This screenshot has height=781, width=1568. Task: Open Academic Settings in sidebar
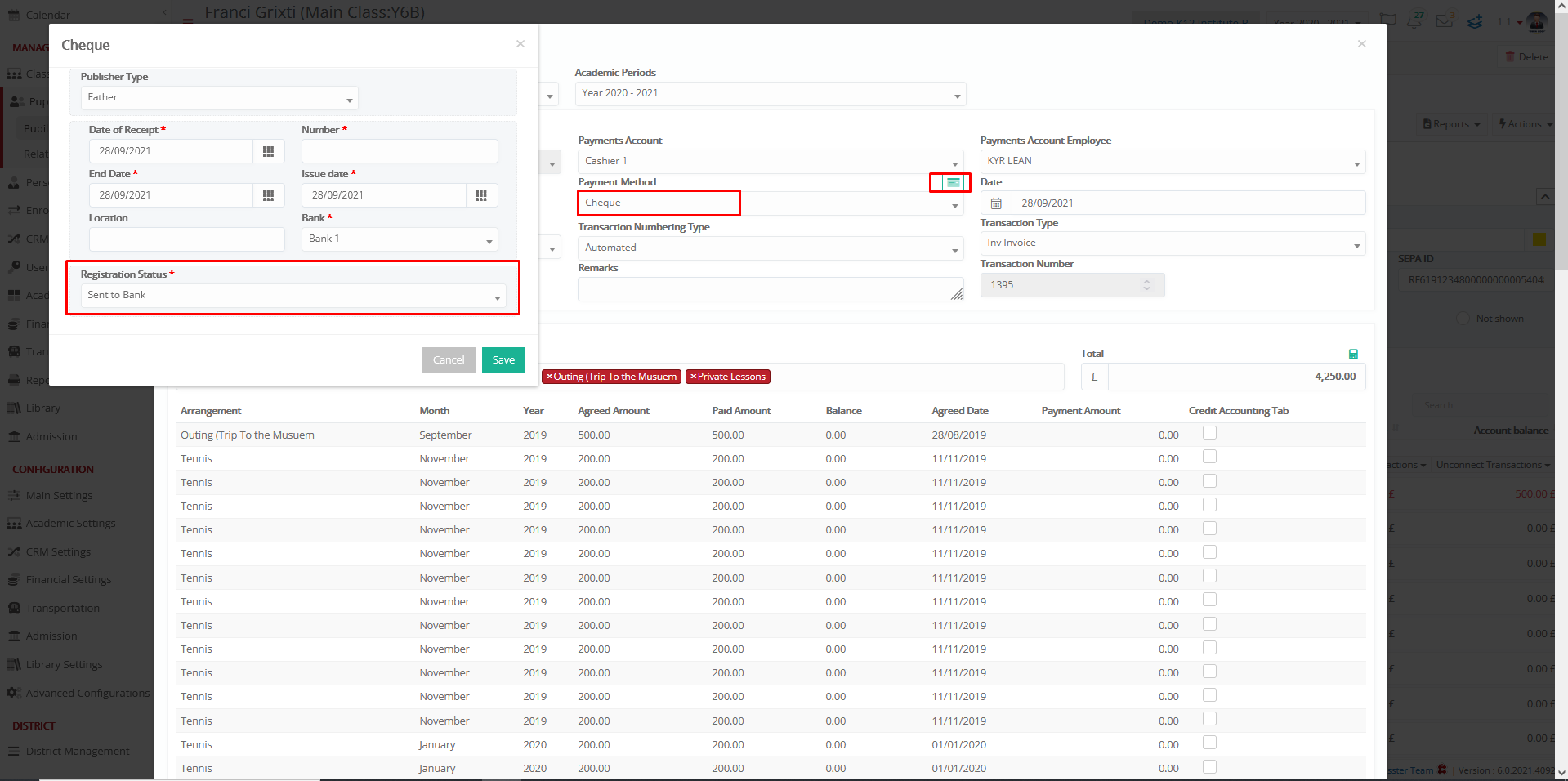click(x=70, y=523)
